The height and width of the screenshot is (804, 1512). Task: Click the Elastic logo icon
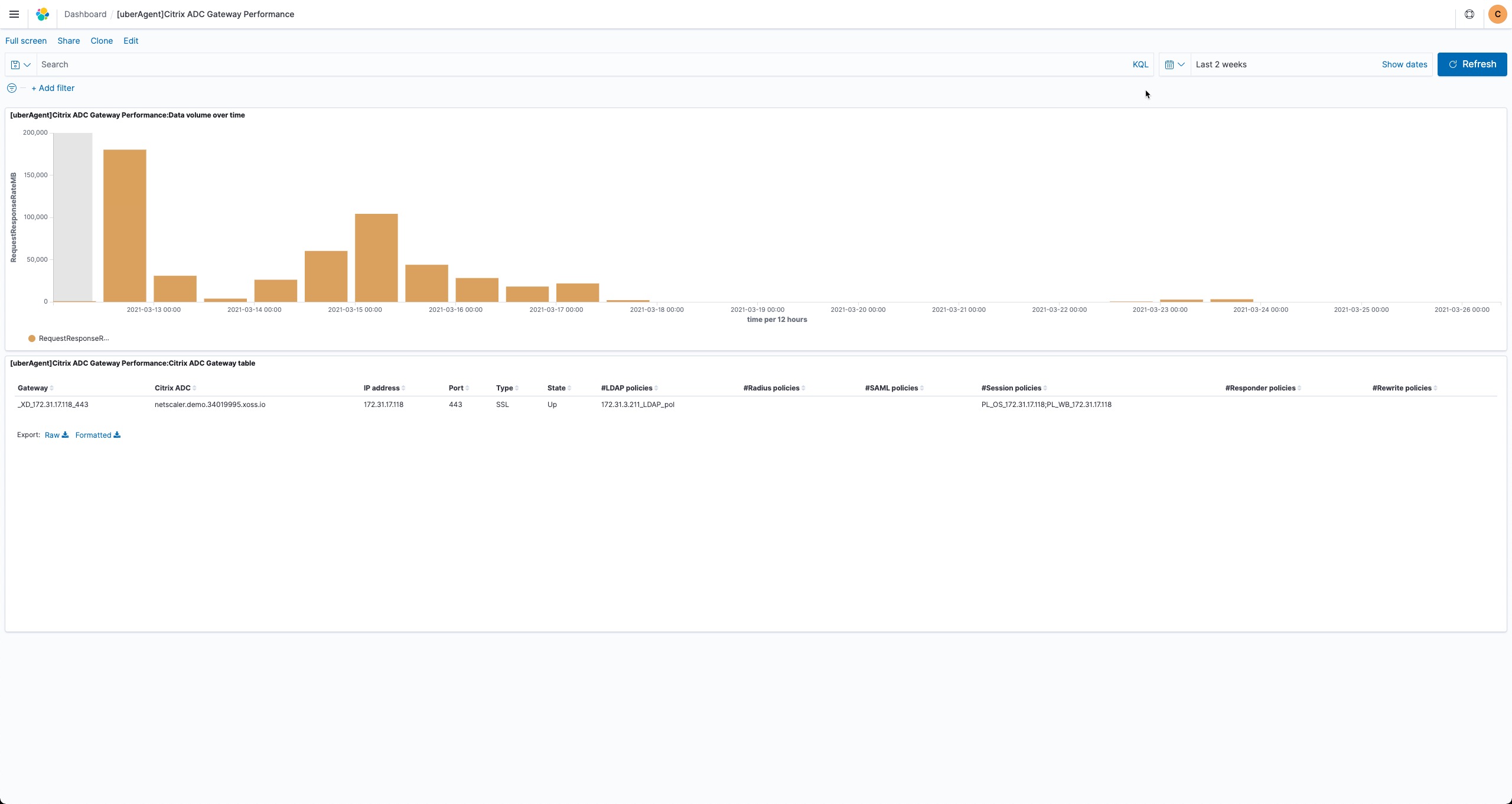pos(43,14)
